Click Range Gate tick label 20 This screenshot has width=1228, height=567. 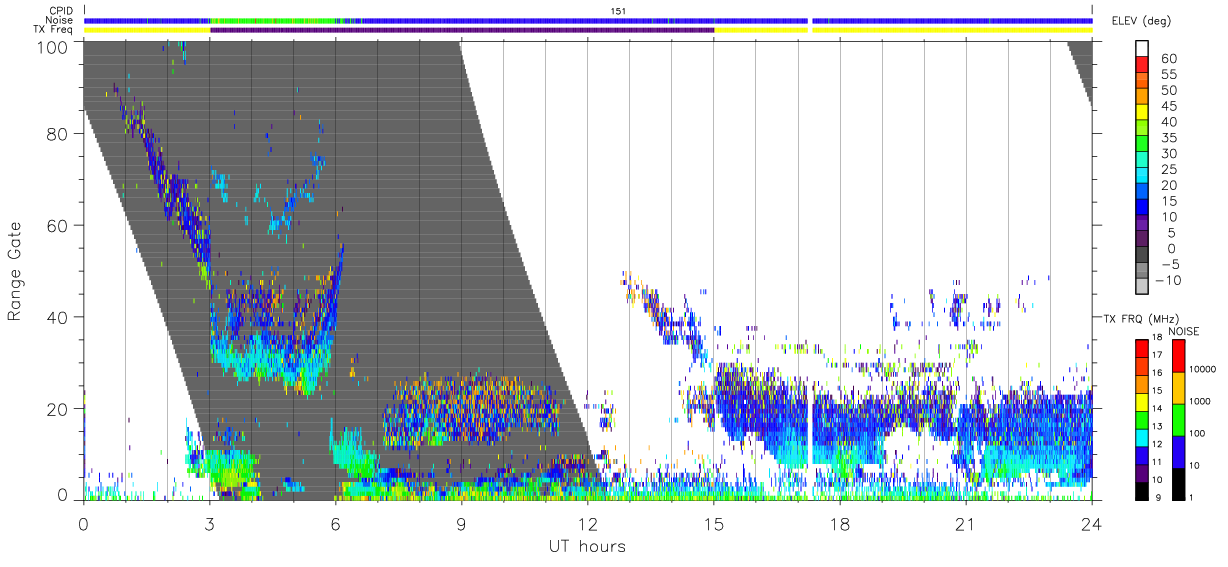point(57,409)
